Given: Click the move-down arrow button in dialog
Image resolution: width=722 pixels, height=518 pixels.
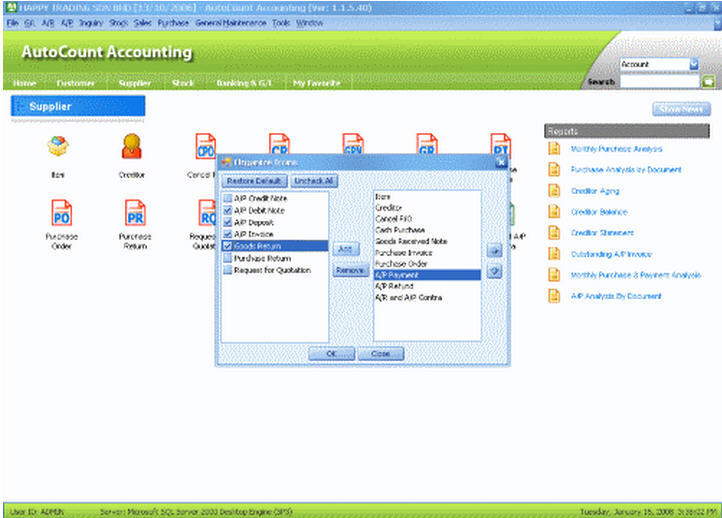Looking at the screenshot, I should (x=495, y=271).
